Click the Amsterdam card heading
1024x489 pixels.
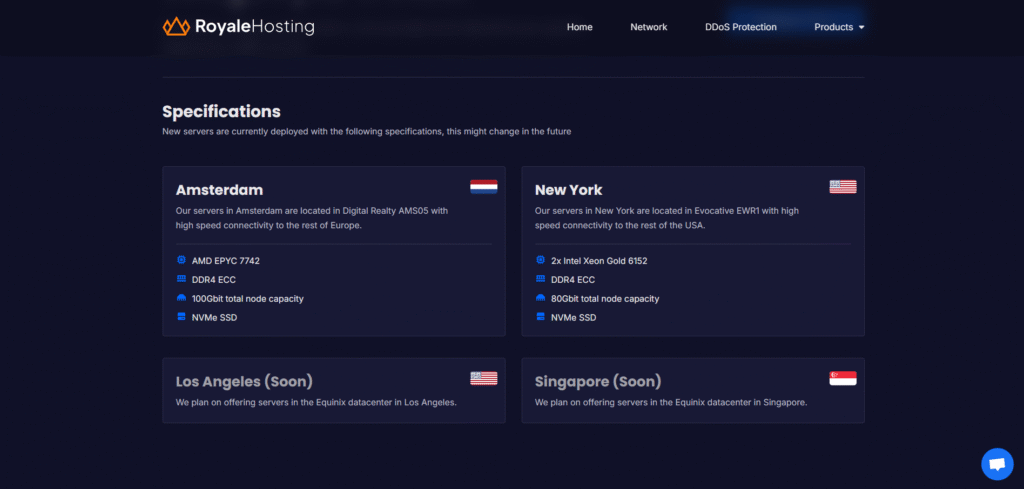[x=219, y=190]
